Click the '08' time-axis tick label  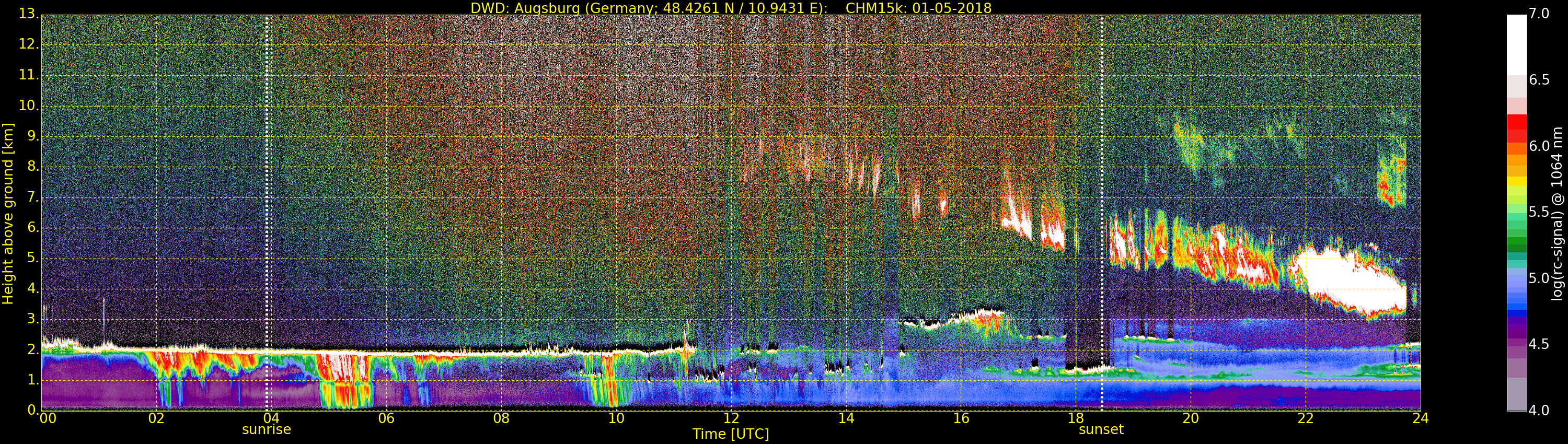pyautogui.click(x=501, y=418)
